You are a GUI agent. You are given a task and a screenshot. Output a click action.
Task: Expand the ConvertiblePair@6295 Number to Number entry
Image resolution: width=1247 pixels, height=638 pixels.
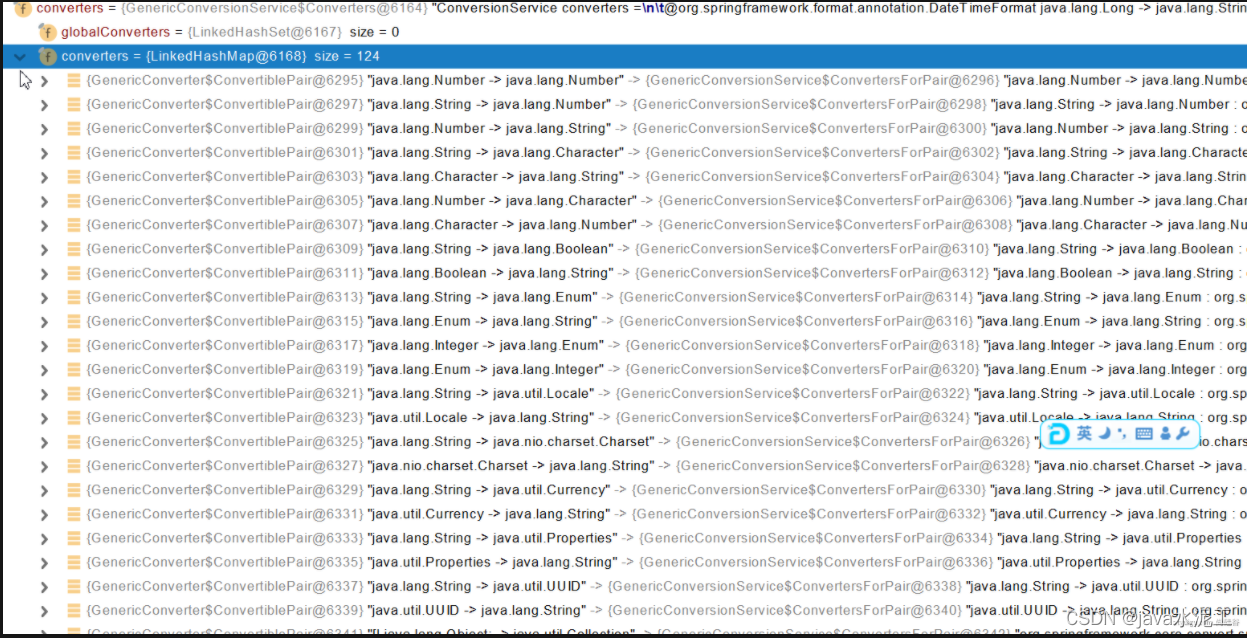pyautogui.click(x=44, y=80)
